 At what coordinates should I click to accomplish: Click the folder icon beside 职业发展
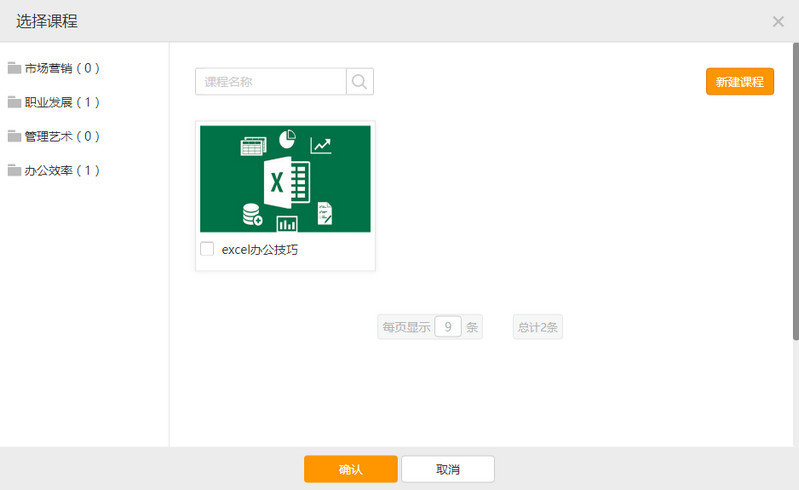pyautogui.click(x=14, y=102)
